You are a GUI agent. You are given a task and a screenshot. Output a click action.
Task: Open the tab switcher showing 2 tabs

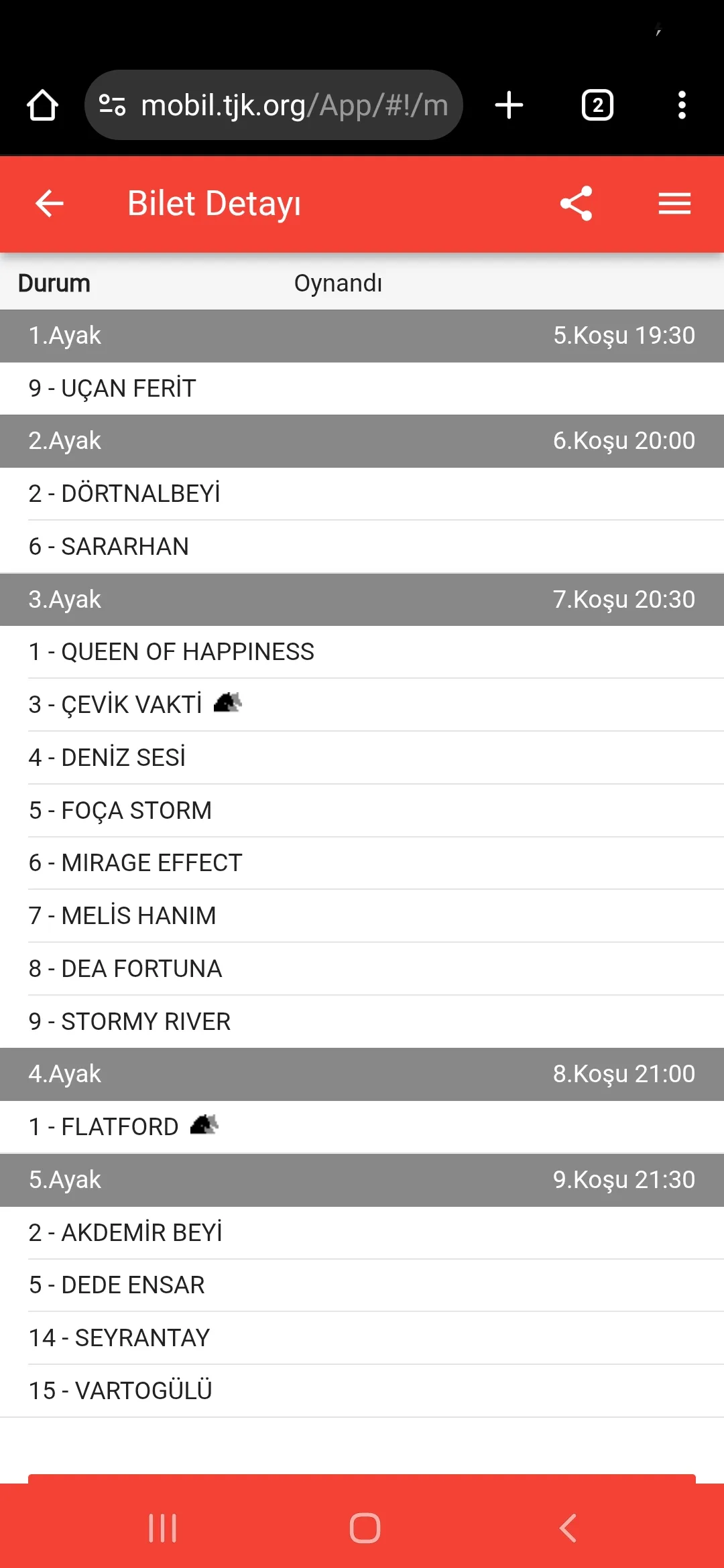pyautogui.click(x=597, y=105)
